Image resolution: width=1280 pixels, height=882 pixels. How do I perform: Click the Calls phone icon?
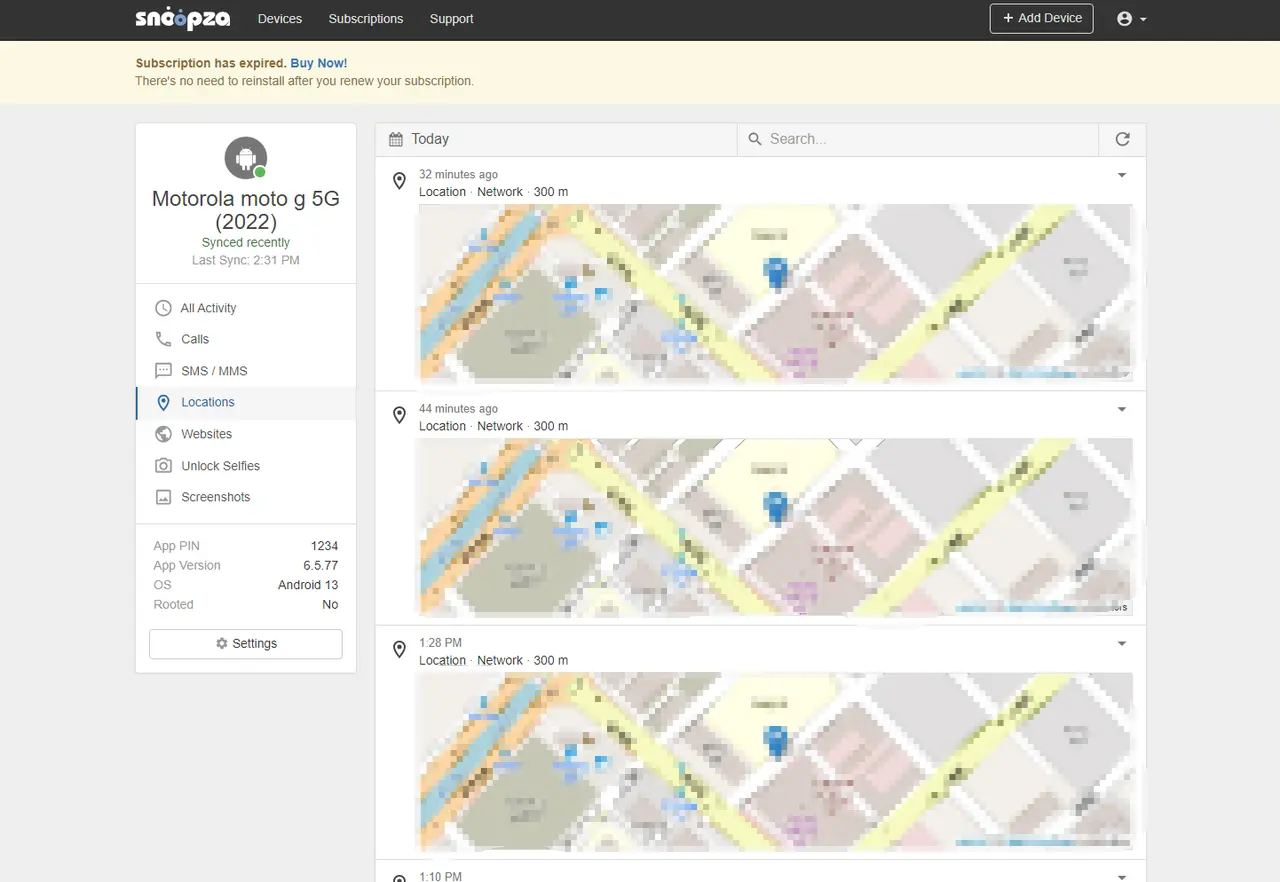[x=163, y=339]
